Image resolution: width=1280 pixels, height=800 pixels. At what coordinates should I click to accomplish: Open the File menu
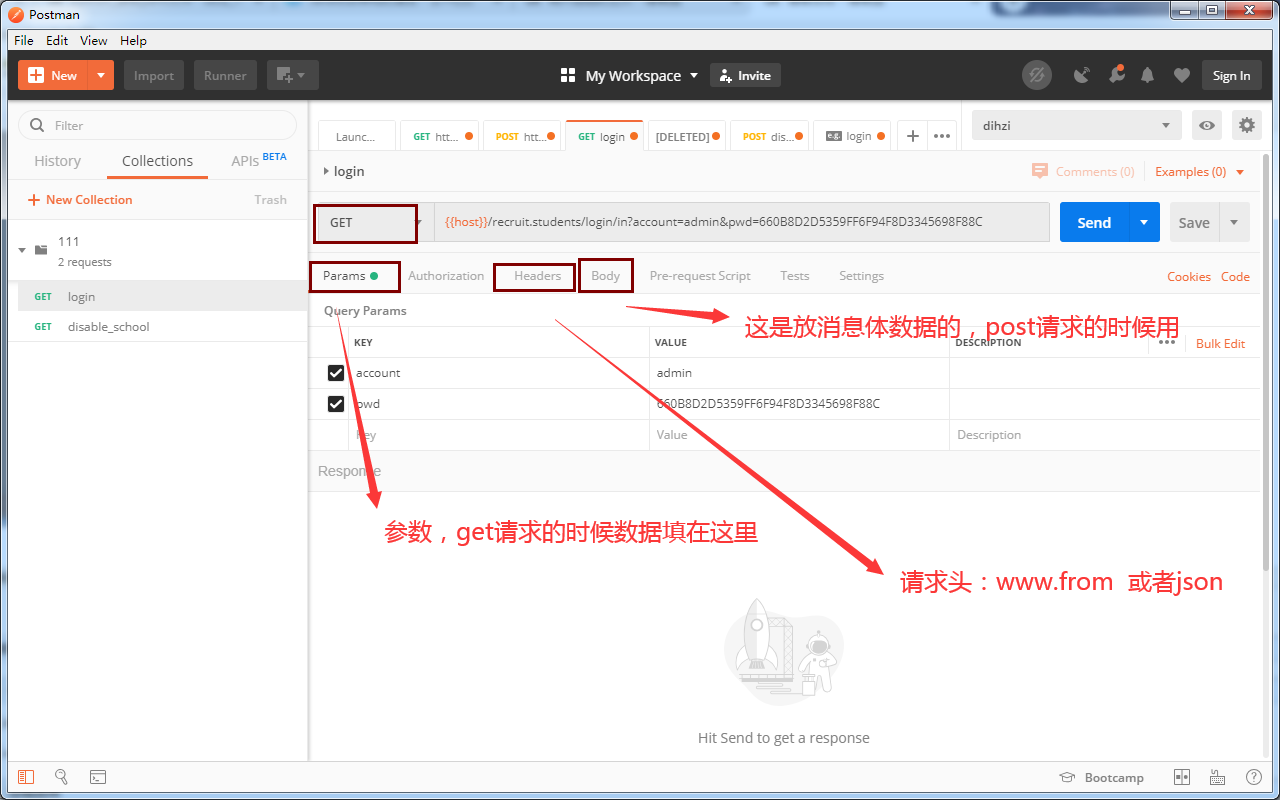point(24,41)
